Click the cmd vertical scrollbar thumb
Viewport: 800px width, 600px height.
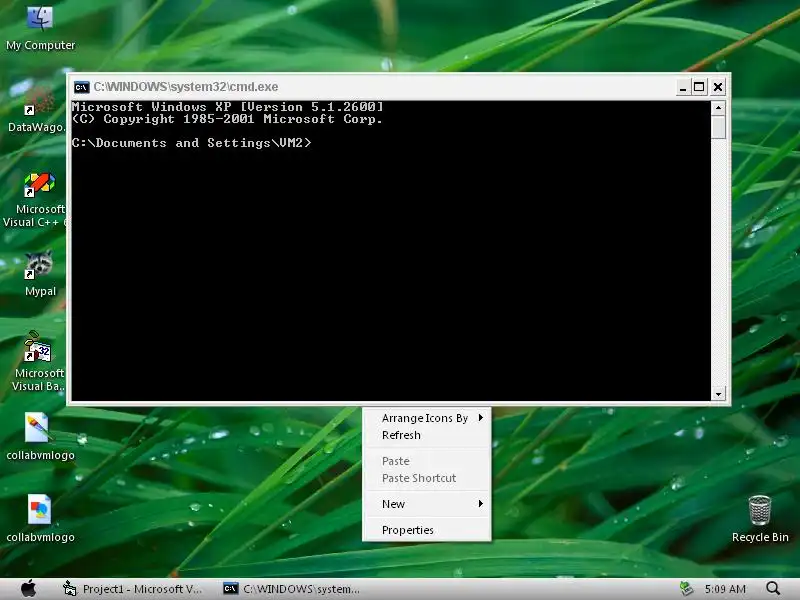[x=718, y=127]
